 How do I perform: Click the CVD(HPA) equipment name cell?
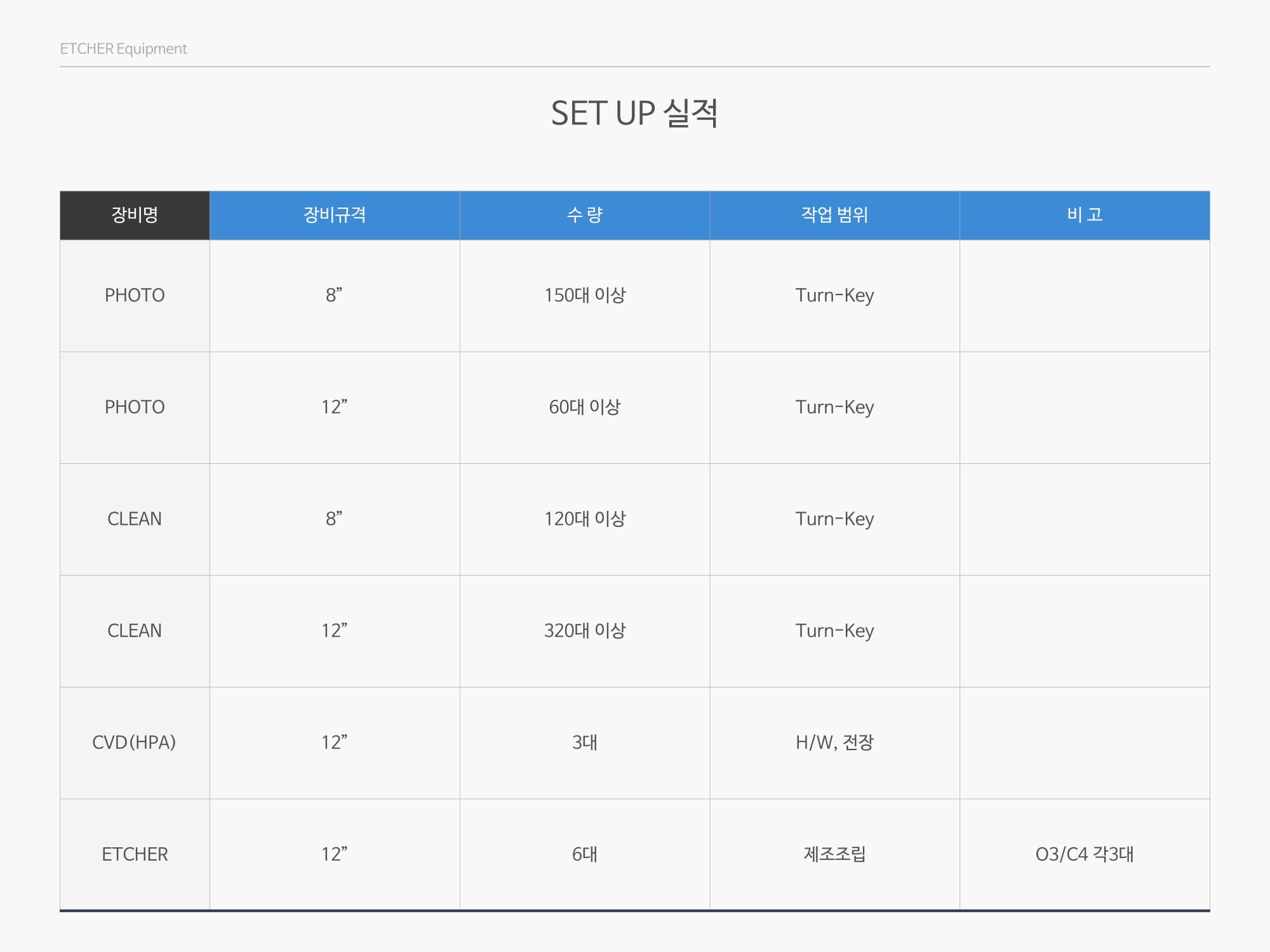click(x=134, y=742)
